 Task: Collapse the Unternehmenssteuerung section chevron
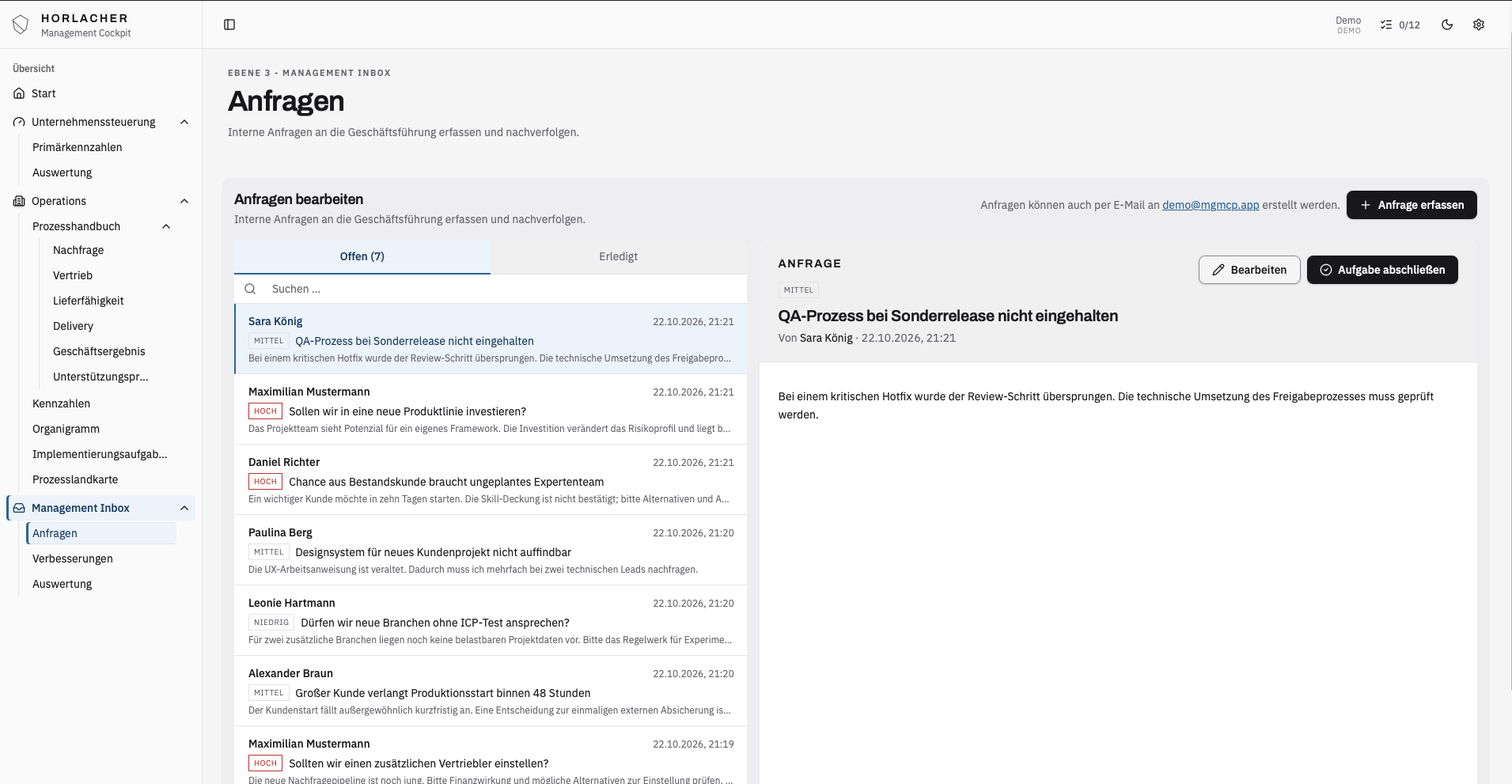[x=184, y=122]
